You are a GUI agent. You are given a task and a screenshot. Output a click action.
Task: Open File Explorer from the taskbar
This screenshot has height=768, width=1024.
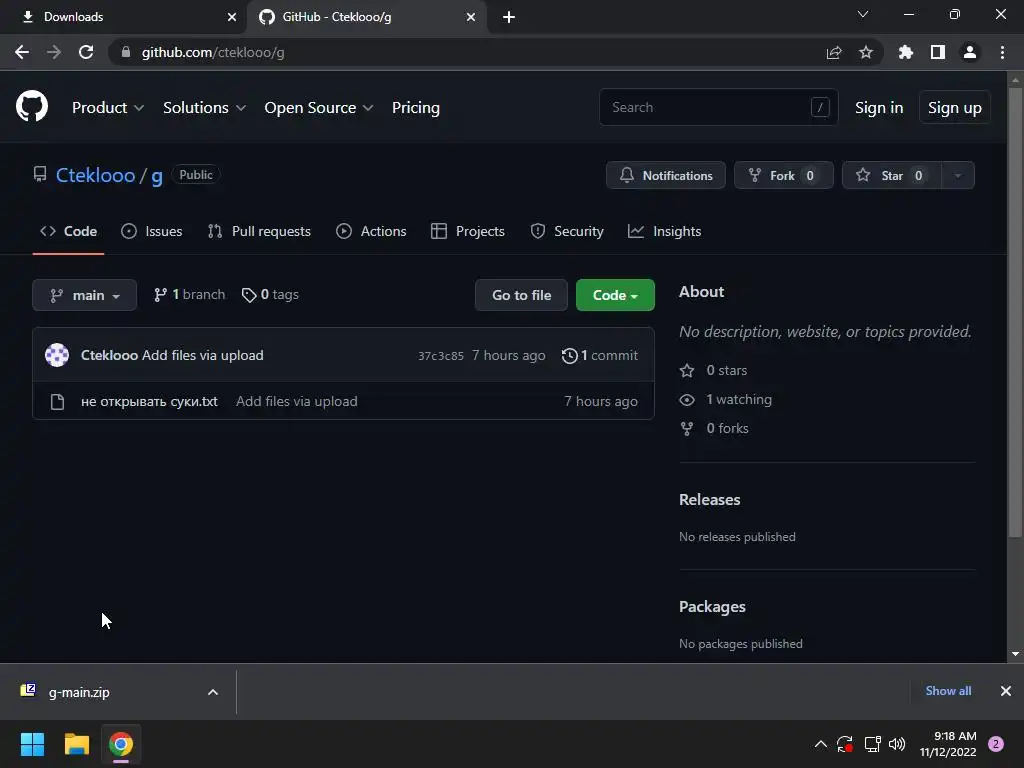click(76, 744)
